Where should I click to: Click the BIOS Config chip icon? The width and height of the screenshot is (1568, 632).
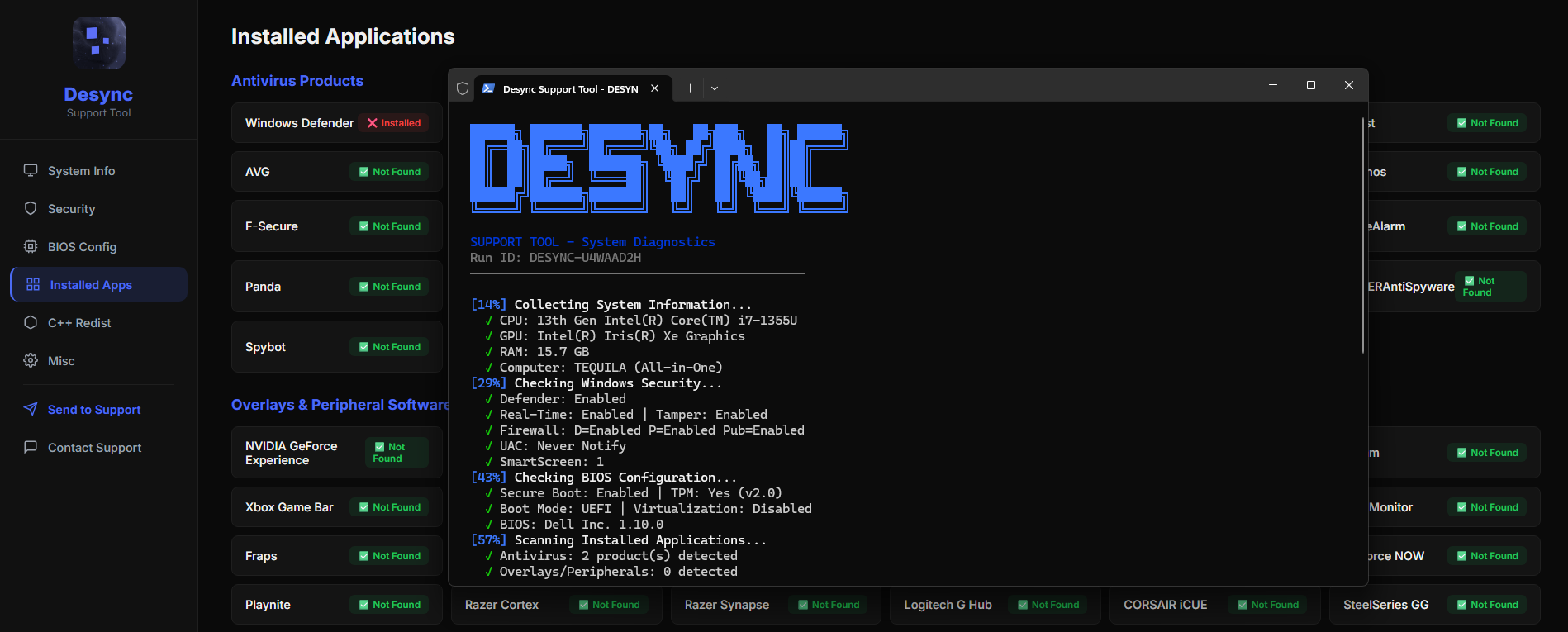point(31,246)
